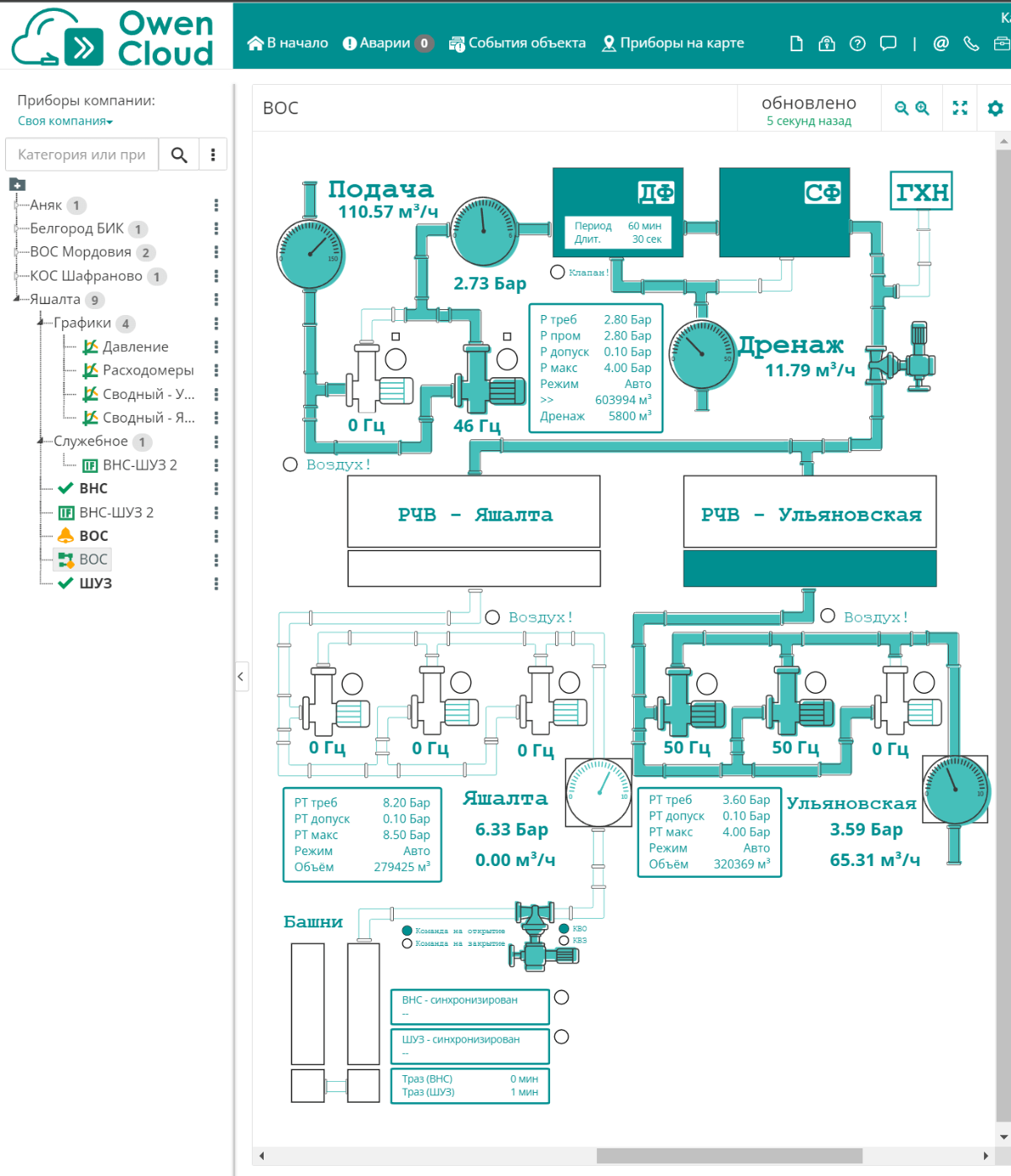The width and height of the screenshot is (1011, 1176).
Task: Click the search magnifier button
Action: pyautogui.click(x=179, y=155)
